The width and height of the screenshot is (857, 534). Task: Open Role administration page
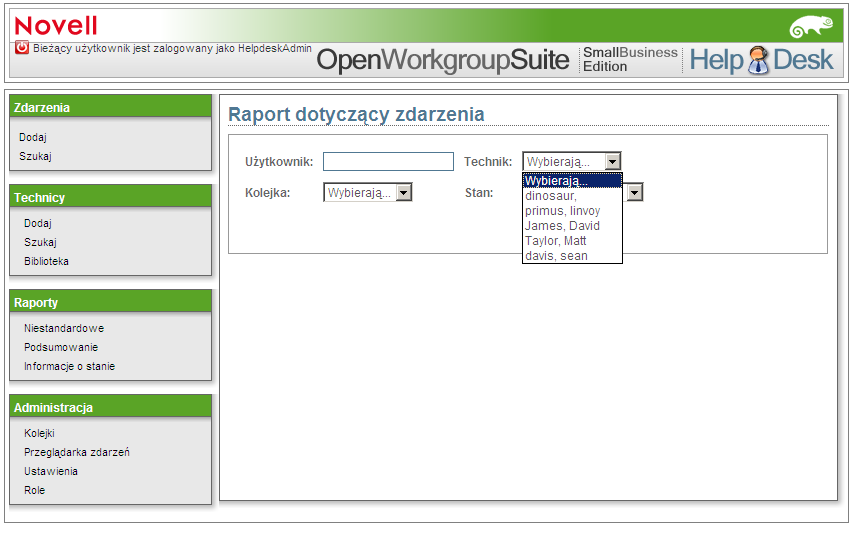tap(34, 490)
